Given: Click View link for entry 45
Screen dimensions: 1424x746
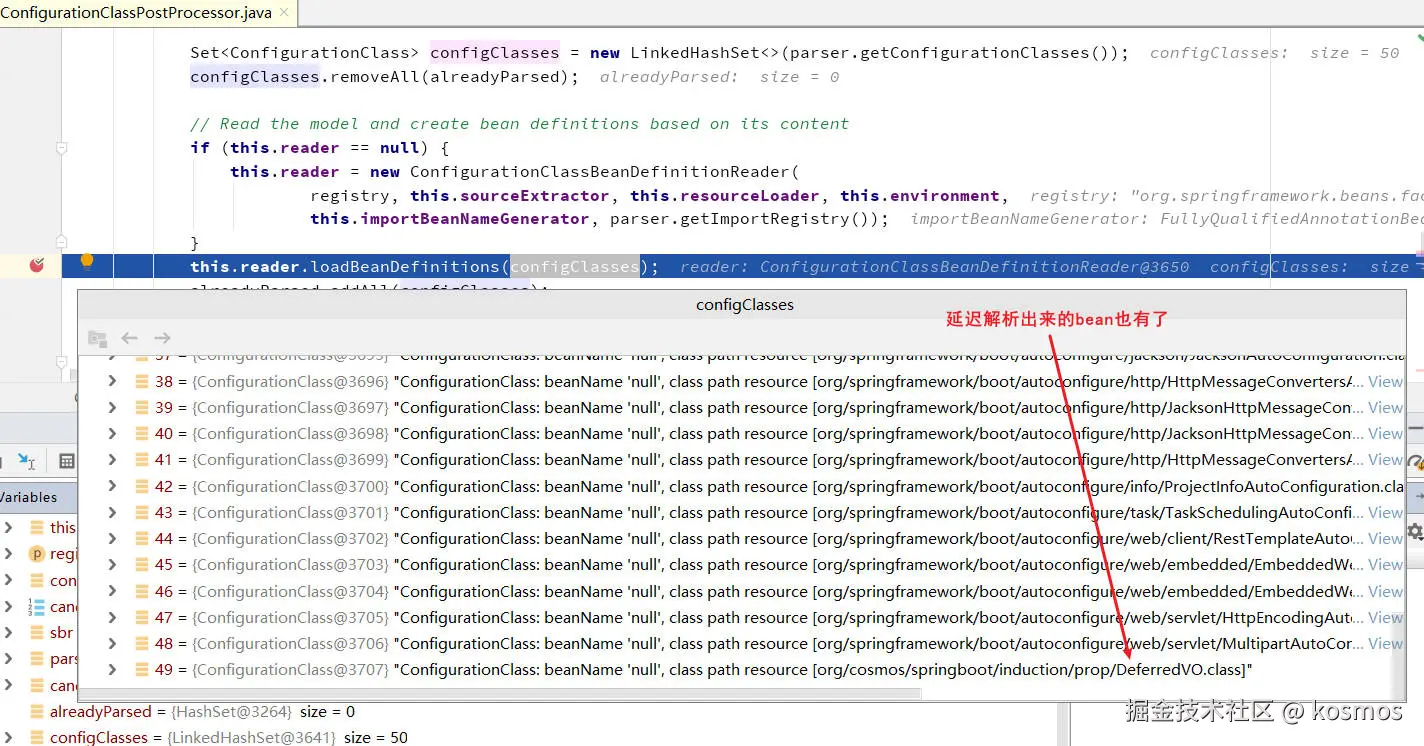Looking at the screenshot, I should tap(1385, 564).
